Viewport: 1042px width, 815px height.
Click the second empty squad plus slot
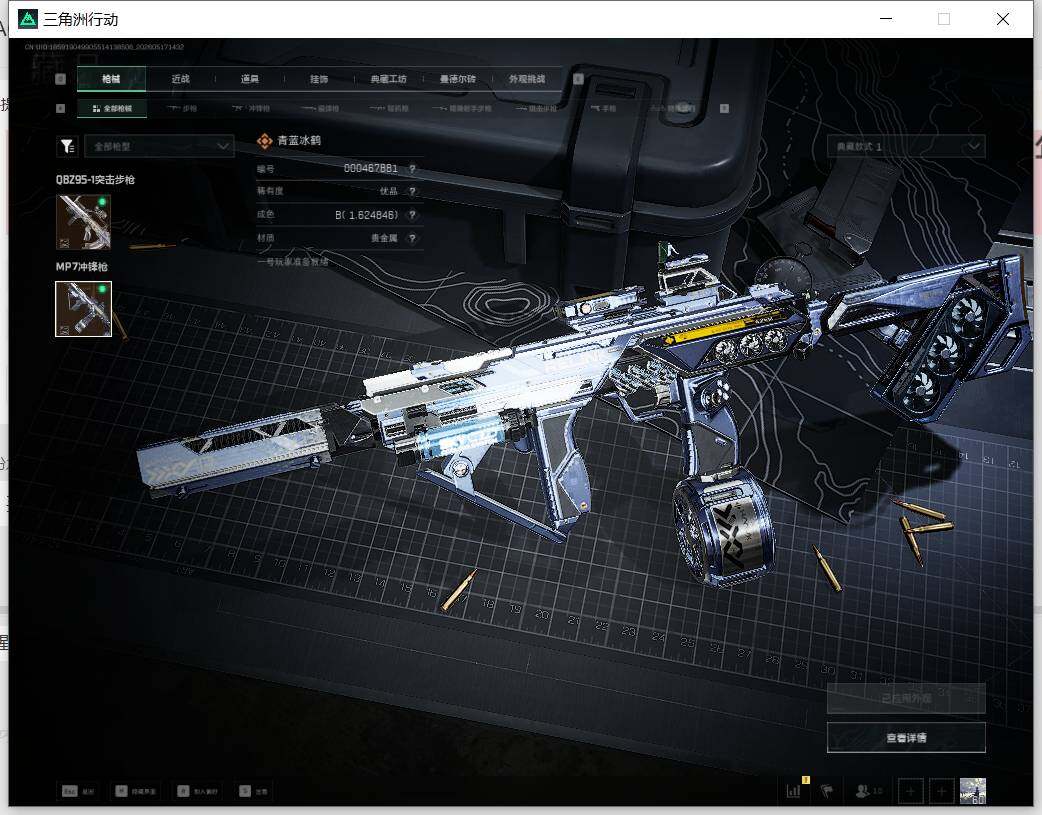click(x=941, y=791)
